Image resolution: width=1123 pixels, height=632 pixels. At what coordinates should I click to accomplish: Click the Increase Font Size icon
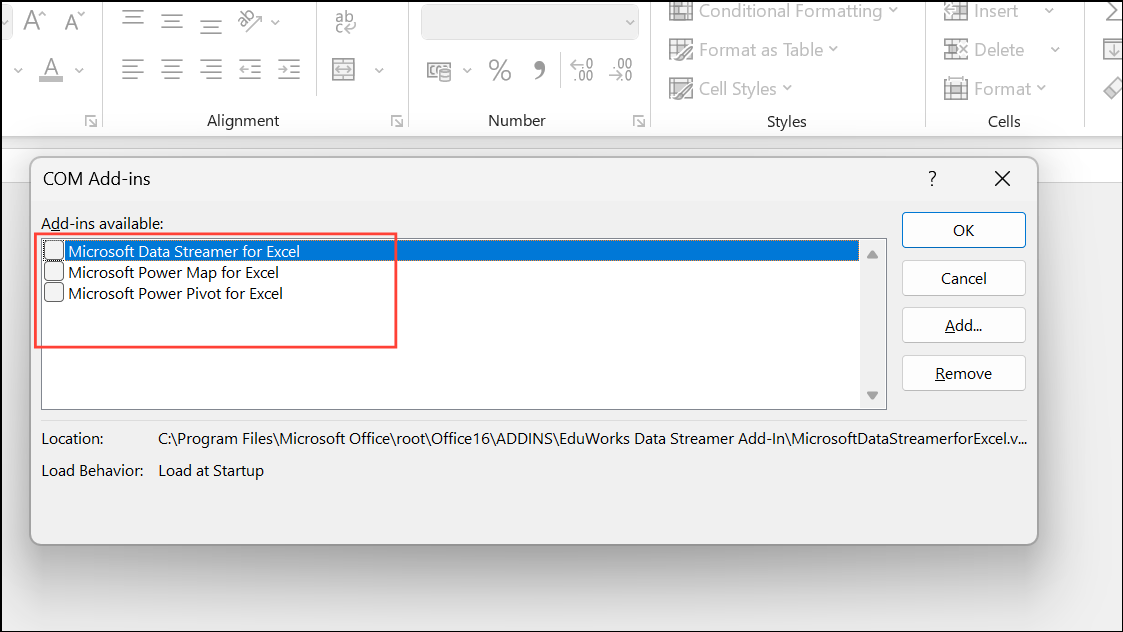point(34,21)
